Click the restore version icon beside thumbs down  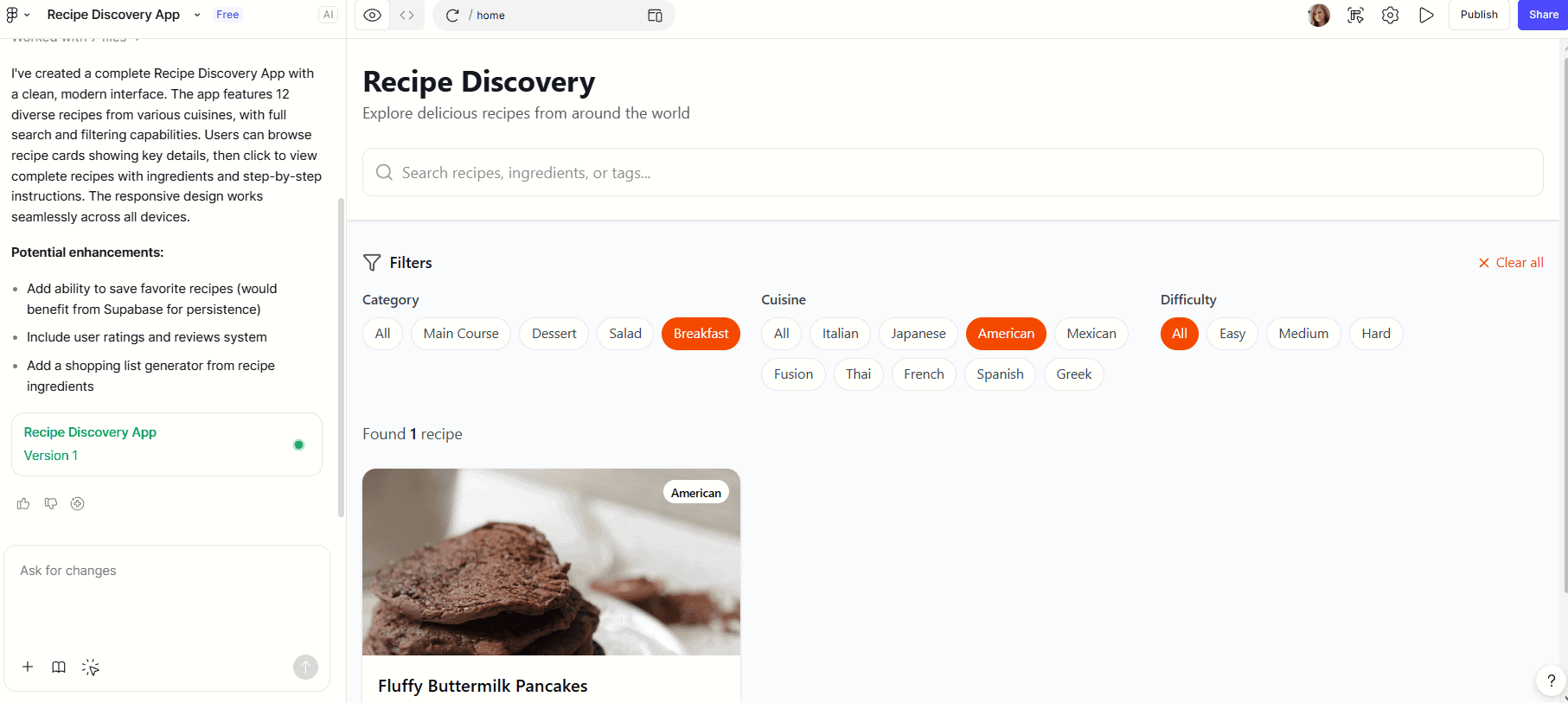(78, 503)
